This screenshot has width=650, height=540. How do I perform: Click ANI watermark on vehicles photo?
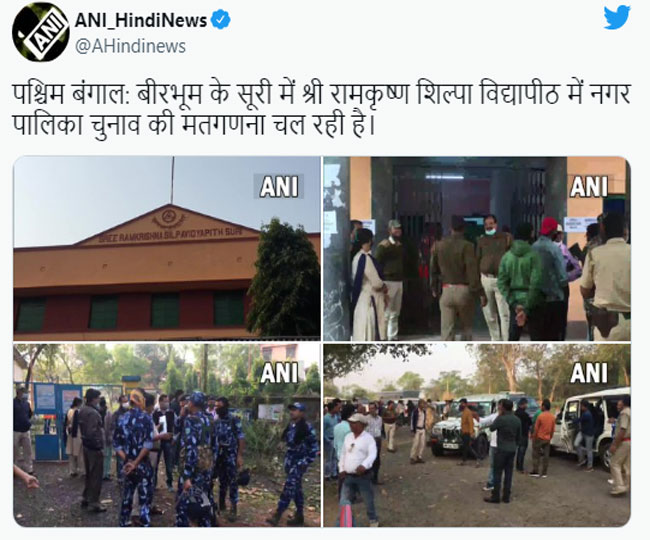click(589, 373)
